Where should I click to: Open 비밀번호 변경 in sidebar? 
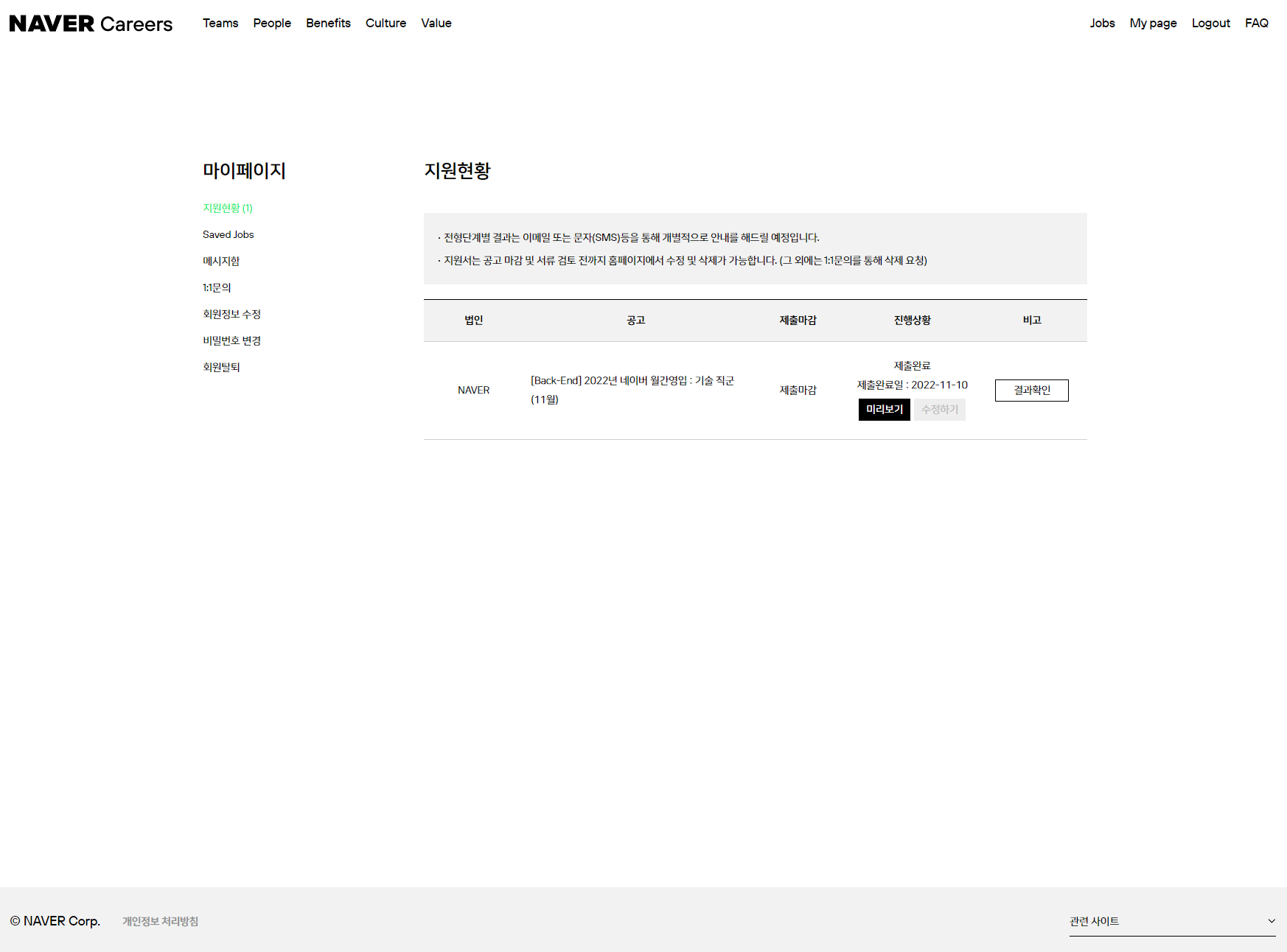coord(231,340)
